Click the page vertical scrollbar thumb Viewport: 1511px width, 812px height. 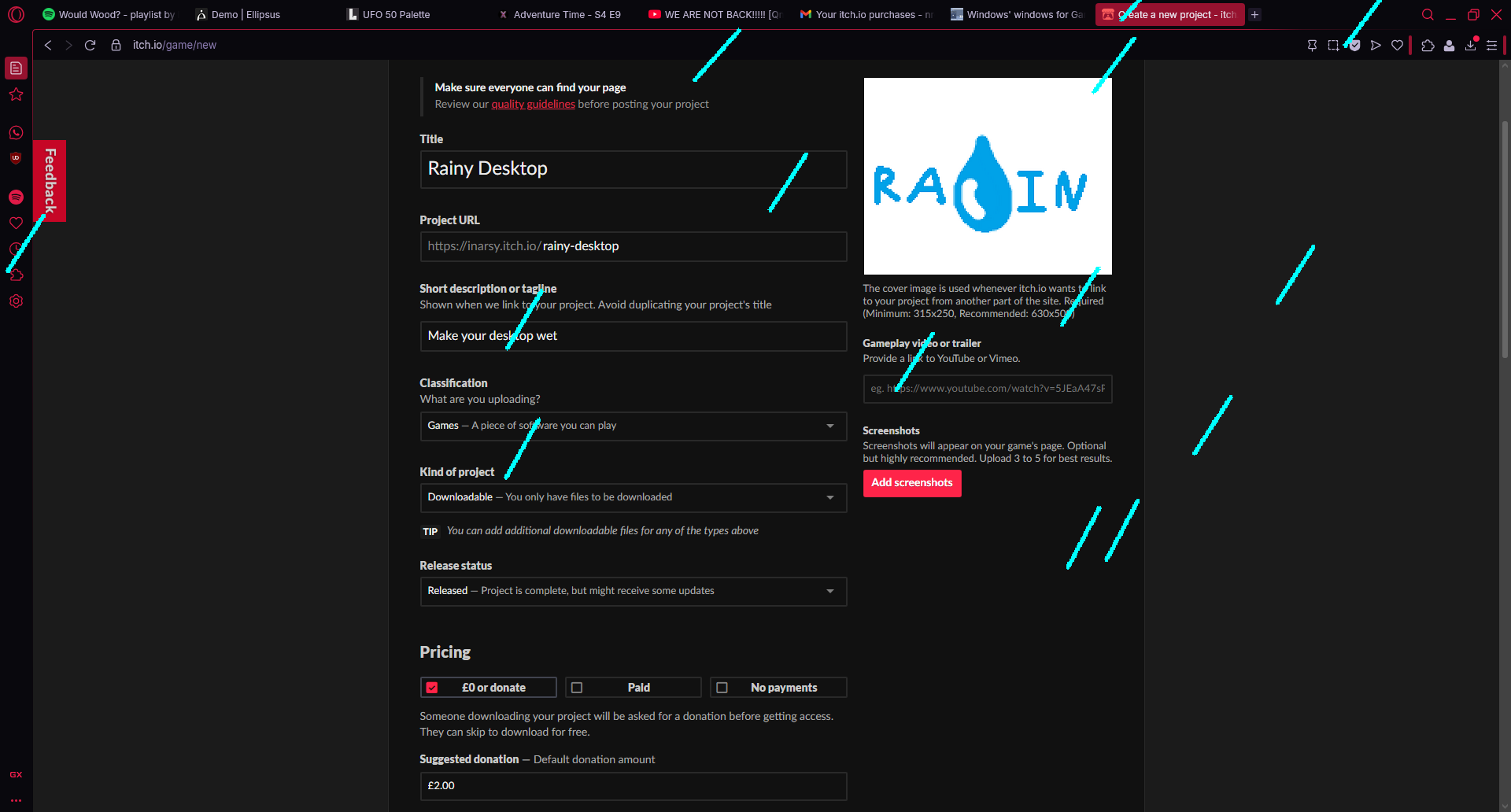tap(1505, 240)
